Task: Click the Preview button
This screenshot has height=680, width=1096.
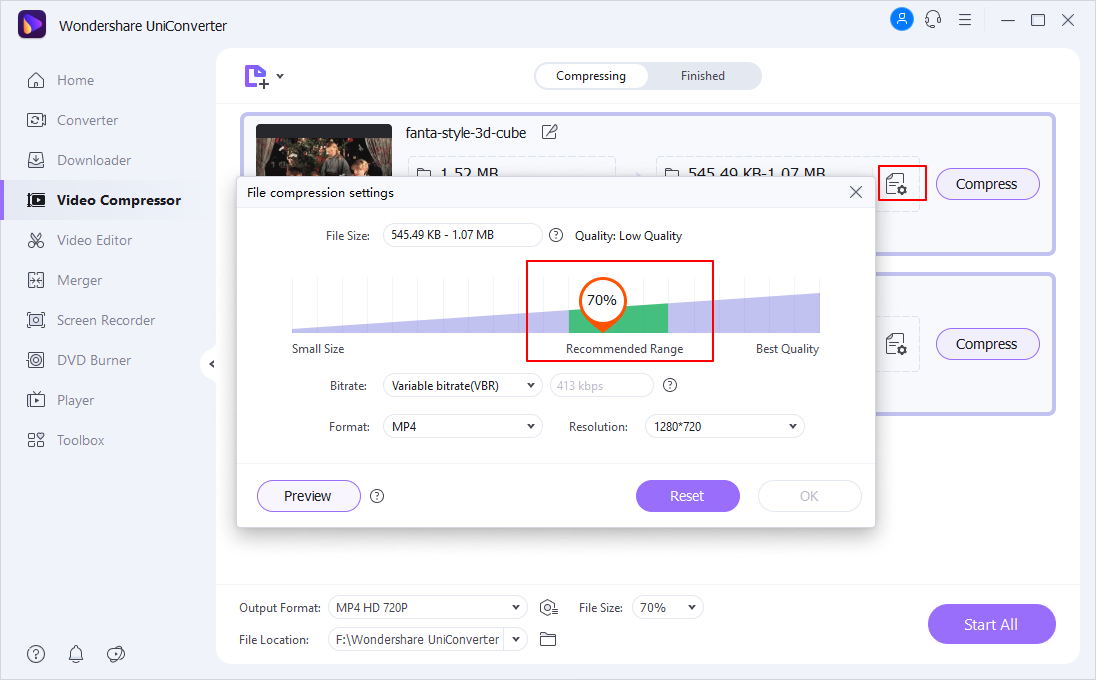Action: (x=308, y=496)
